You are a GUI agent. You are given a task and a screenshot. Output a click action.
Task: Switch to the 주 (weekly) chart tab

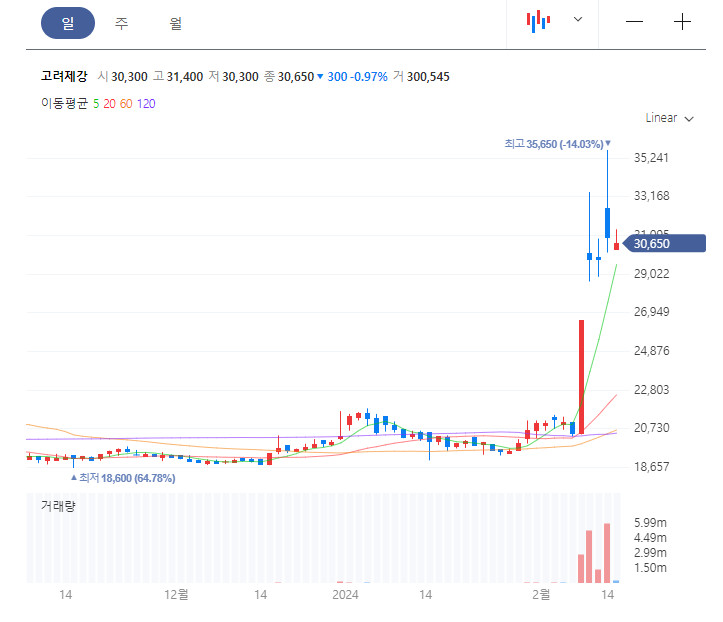pyautogui.click(x=121, y=23)
